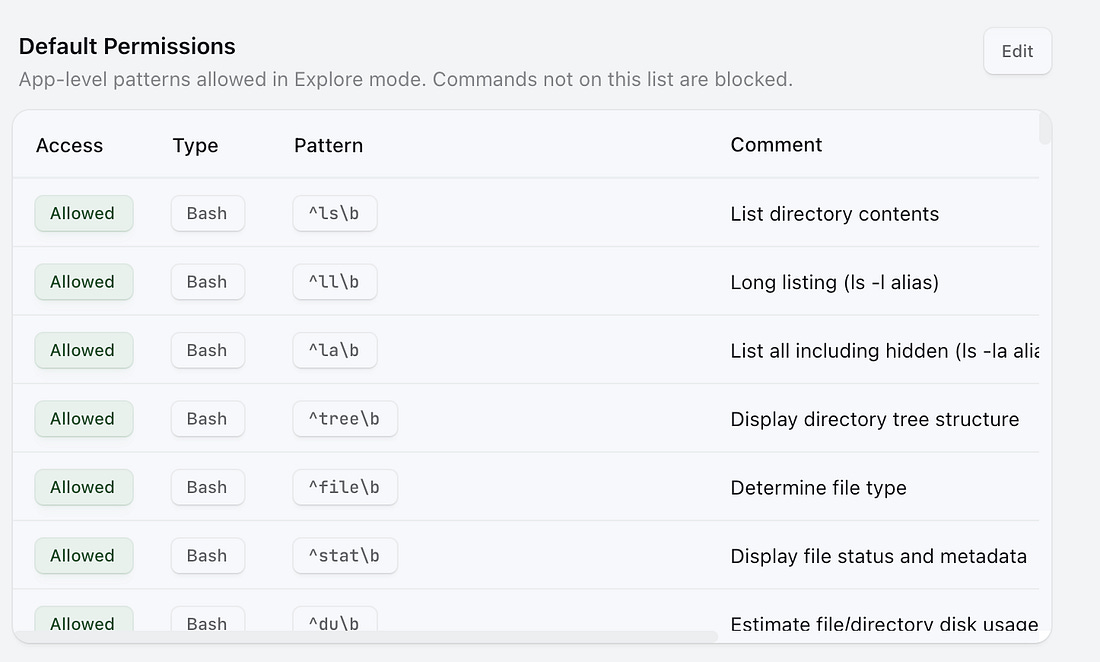Click the Edit button

(1017, 51)
